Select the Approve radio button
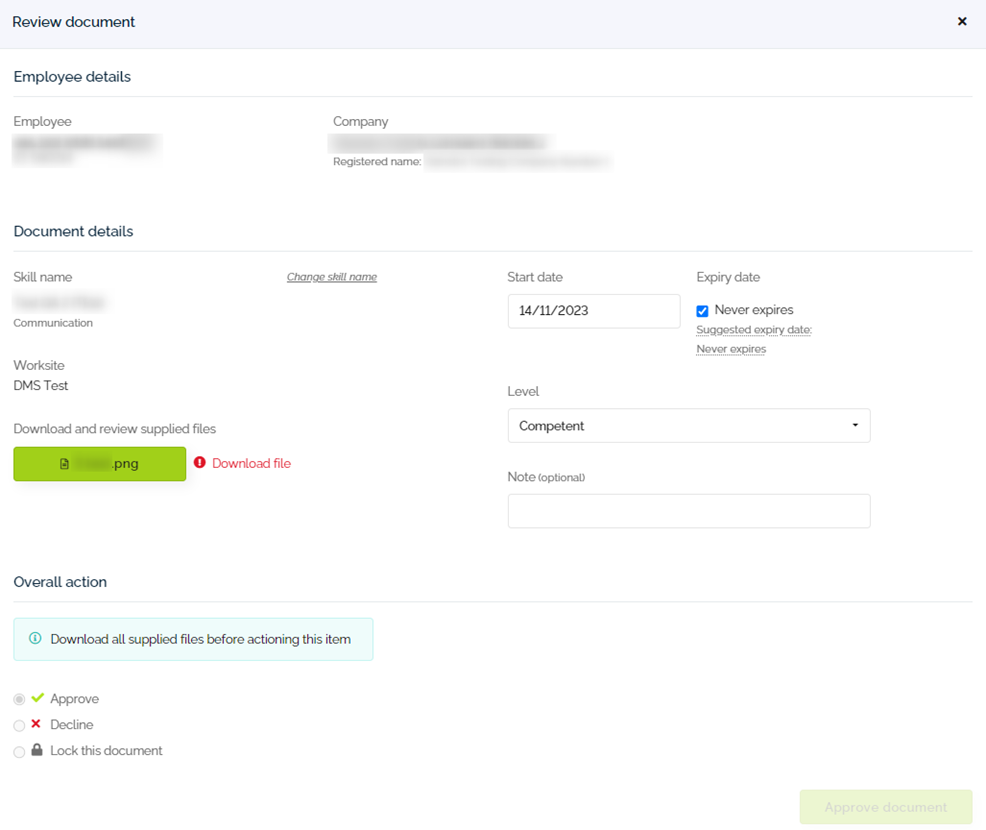 (18, 698)
